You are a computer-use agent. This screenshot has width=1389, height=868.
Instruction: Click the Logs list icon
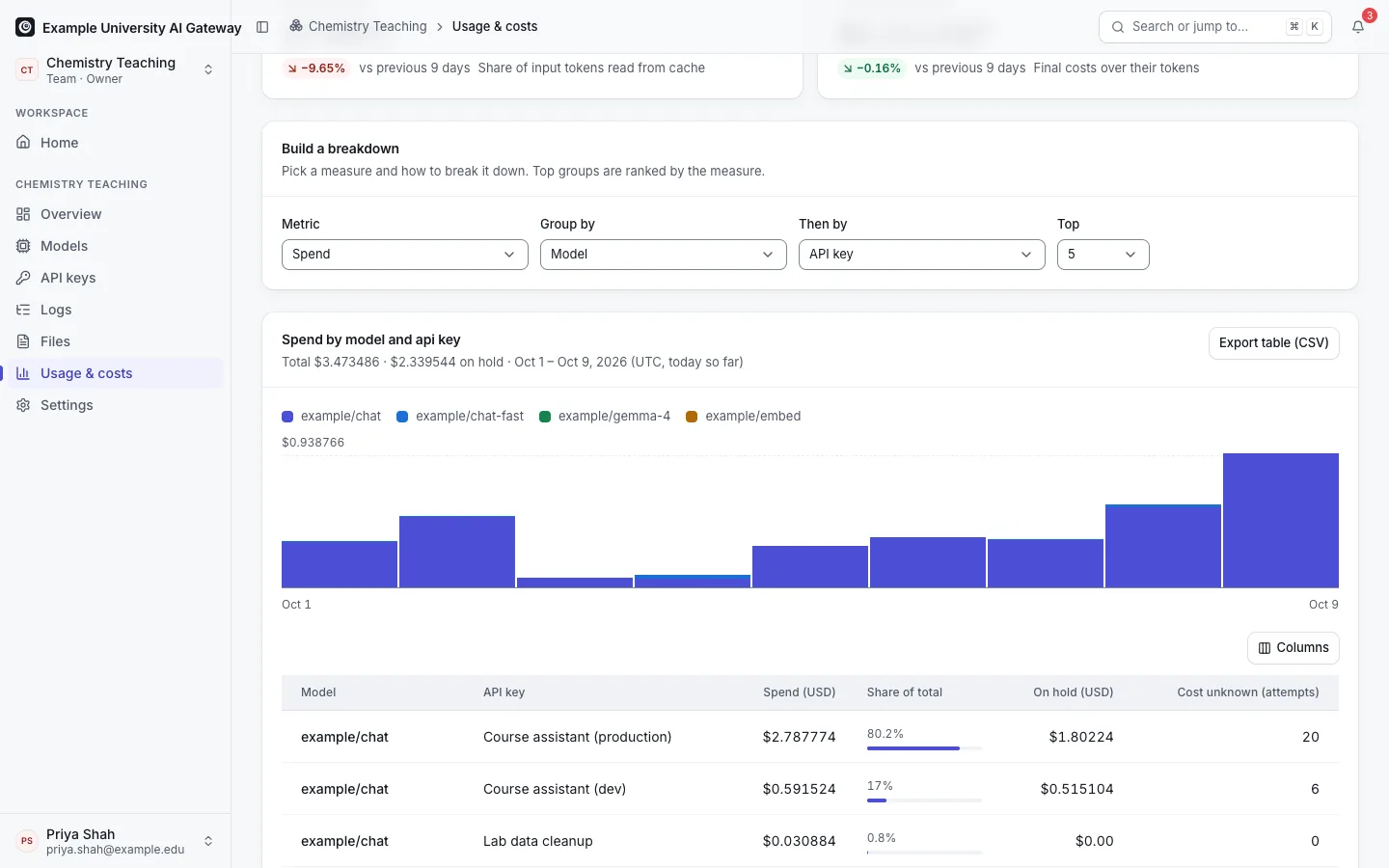tap(23, 310)
